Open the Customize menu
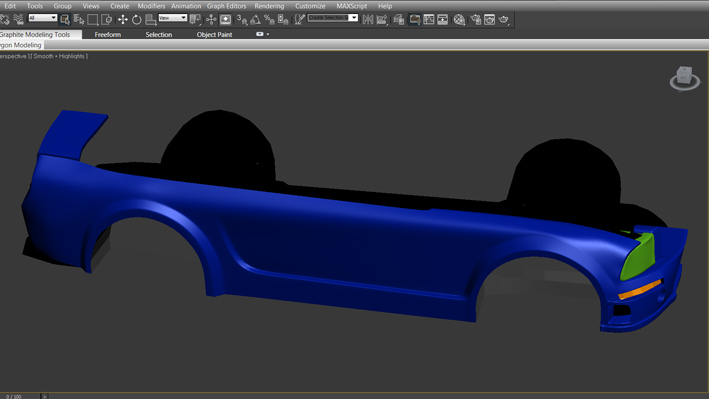 click(310, 6)
